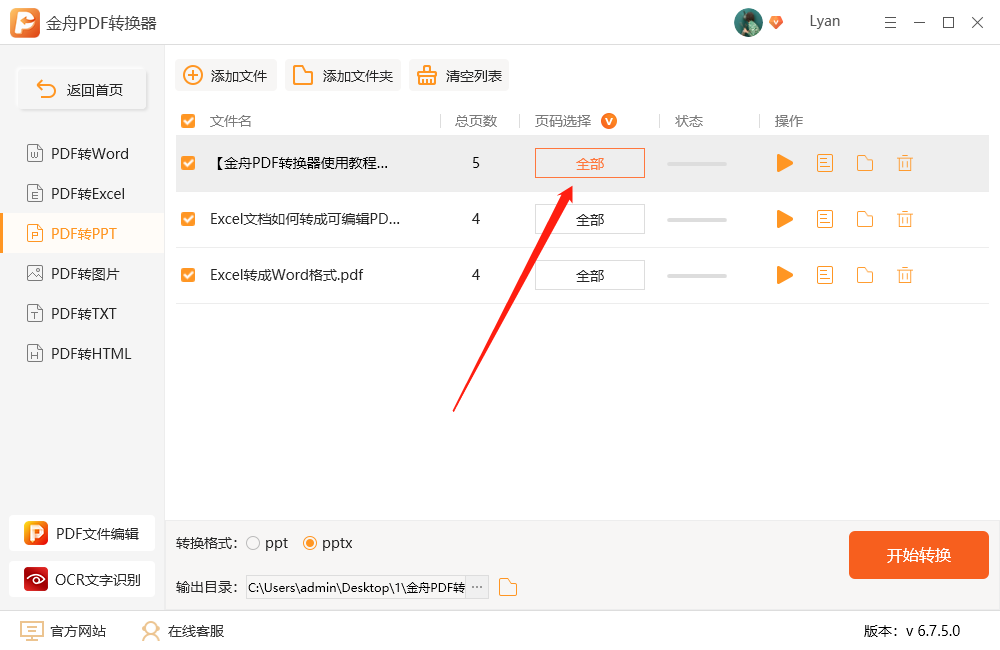Open document view icon for Excel转成Word格式.pdf

point(825,275)
